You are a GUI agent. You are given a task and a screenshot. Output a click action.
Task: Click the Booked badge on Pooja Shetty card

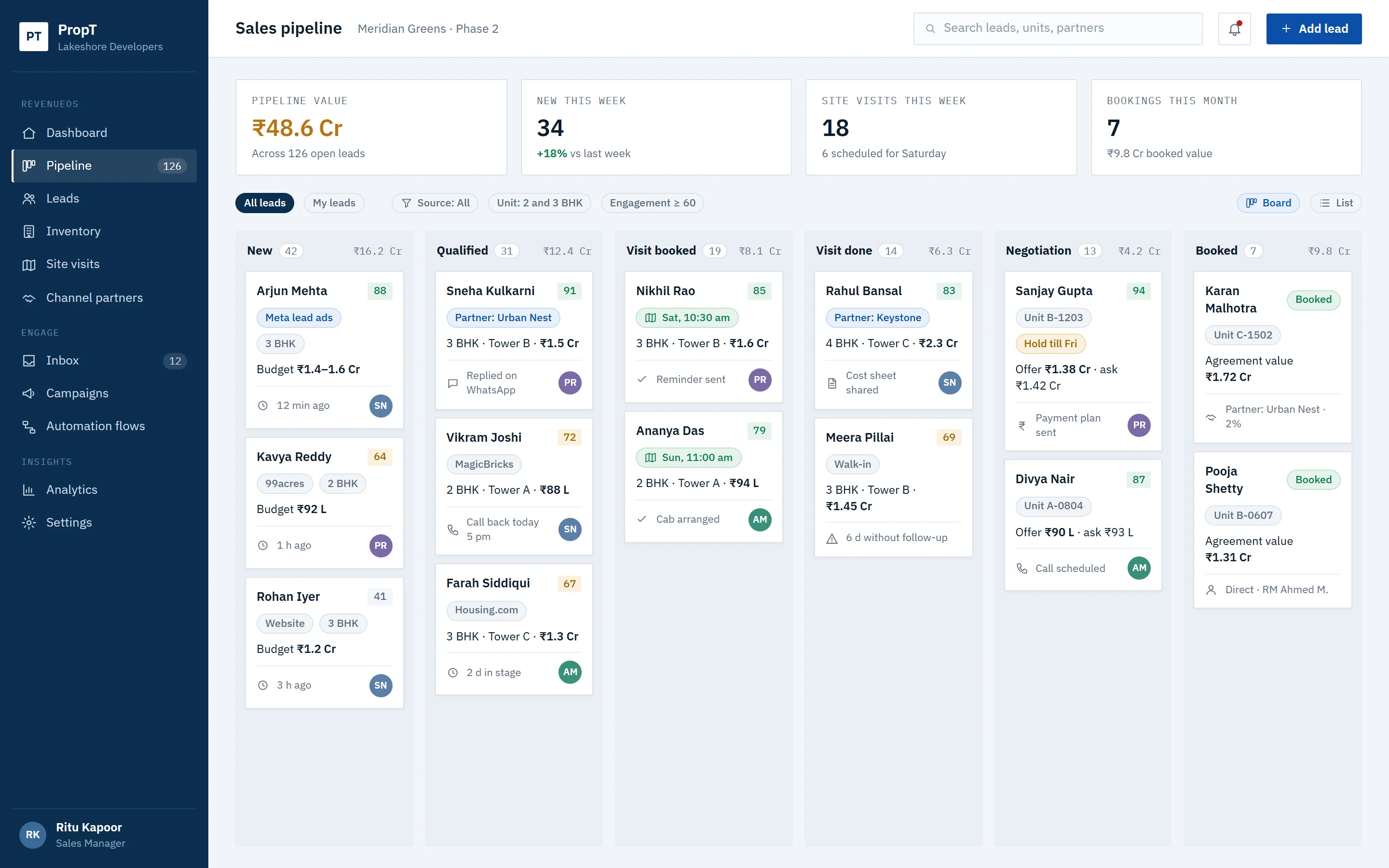pyautogui.click(x=1313, y=480)
